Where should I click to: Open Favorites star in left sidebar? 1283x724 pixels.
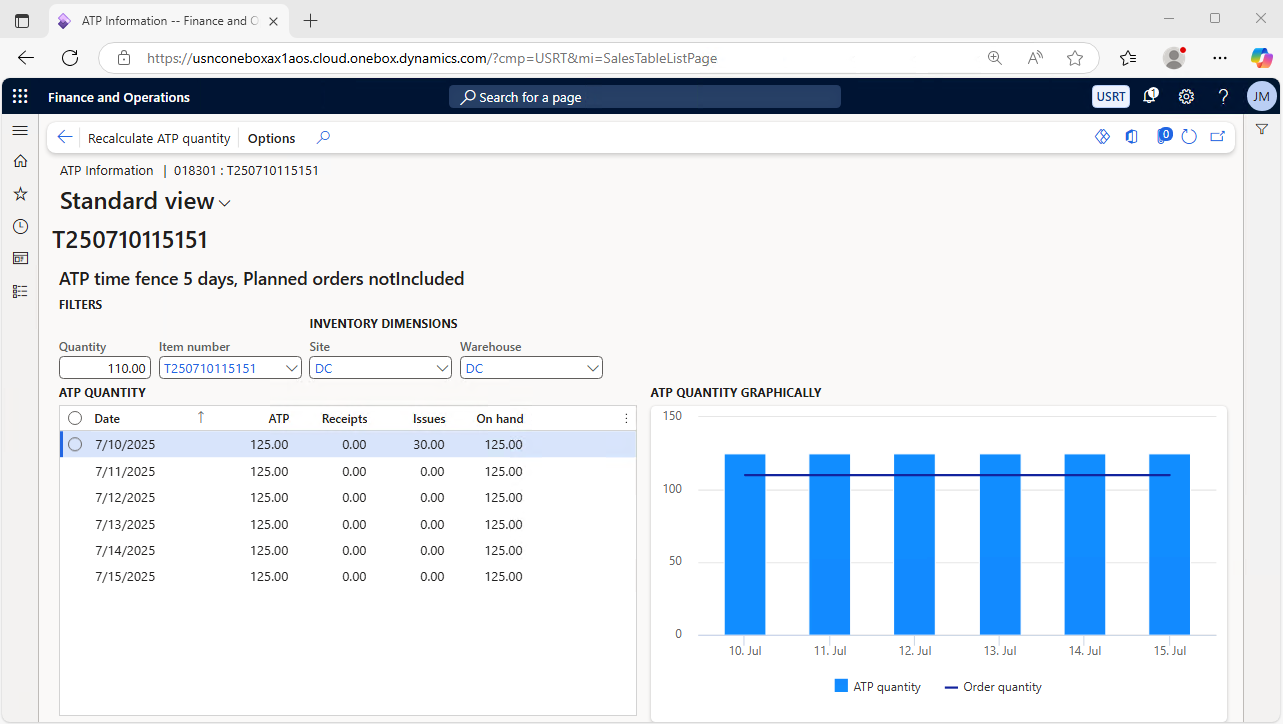(20, 194)
